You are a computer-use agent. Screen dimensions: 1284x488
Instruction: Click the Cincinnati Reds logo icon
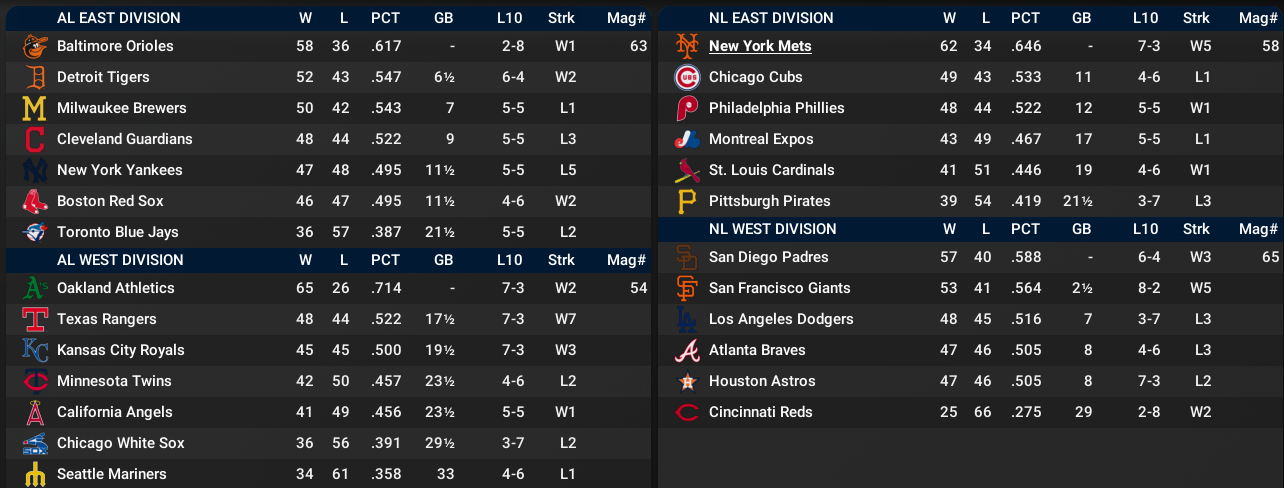coord(686,412)
